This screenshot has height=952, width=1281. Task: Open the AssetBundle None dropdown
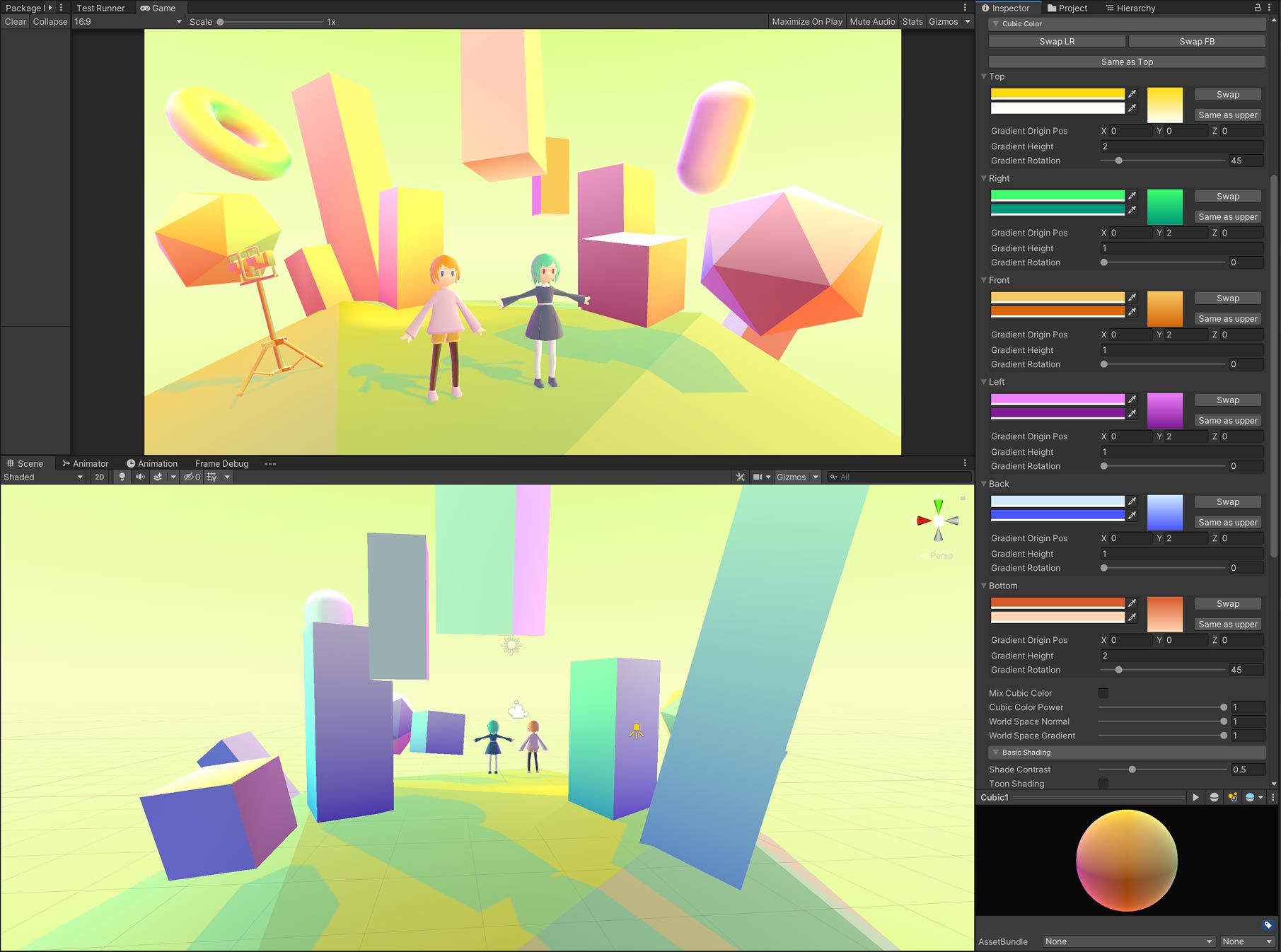(1128, 941)
